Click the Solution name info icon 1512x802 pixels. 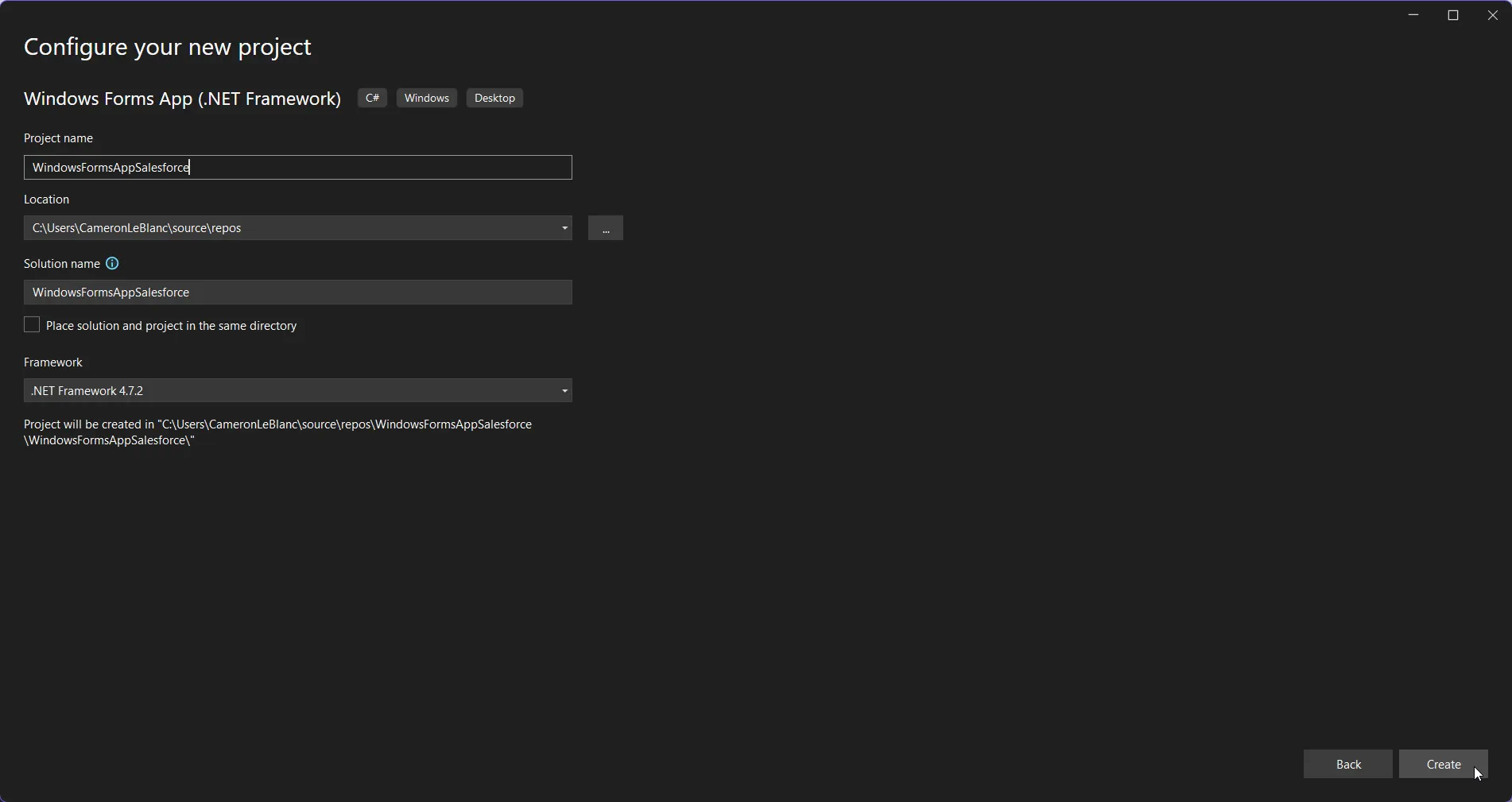(x=112, y=264)
